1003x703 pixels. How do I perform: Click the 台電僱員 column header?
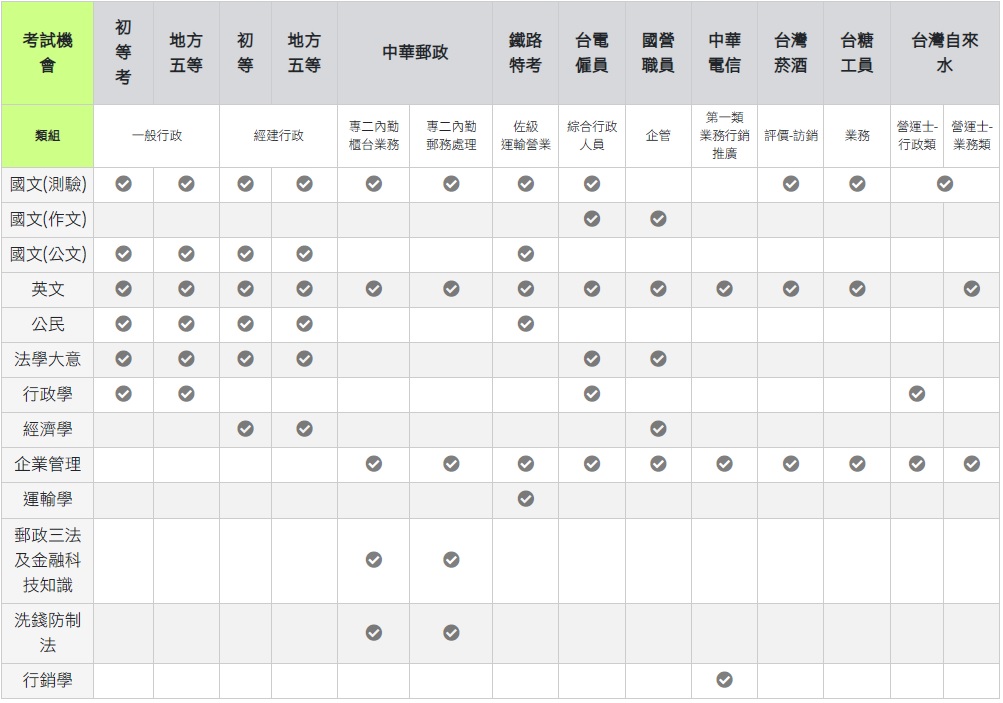[592, 52]
